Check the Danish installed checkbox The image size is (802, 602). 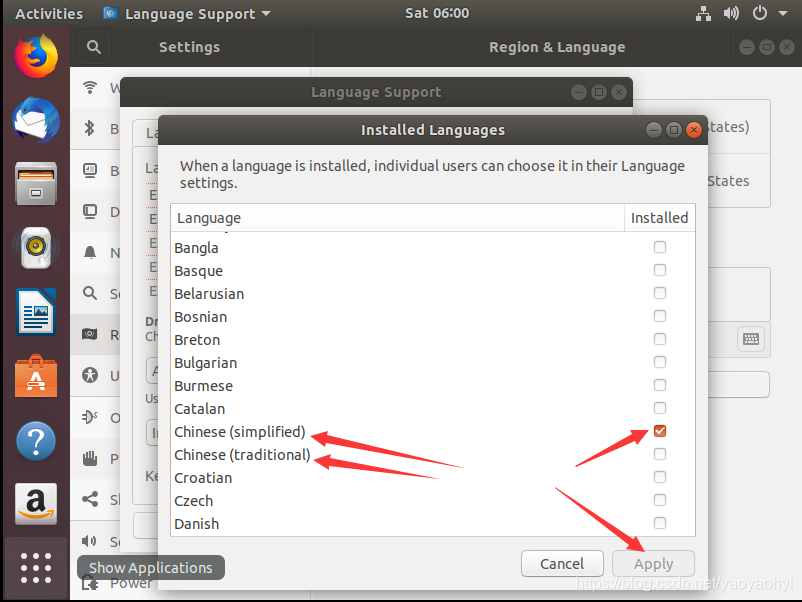click(660, 523)
